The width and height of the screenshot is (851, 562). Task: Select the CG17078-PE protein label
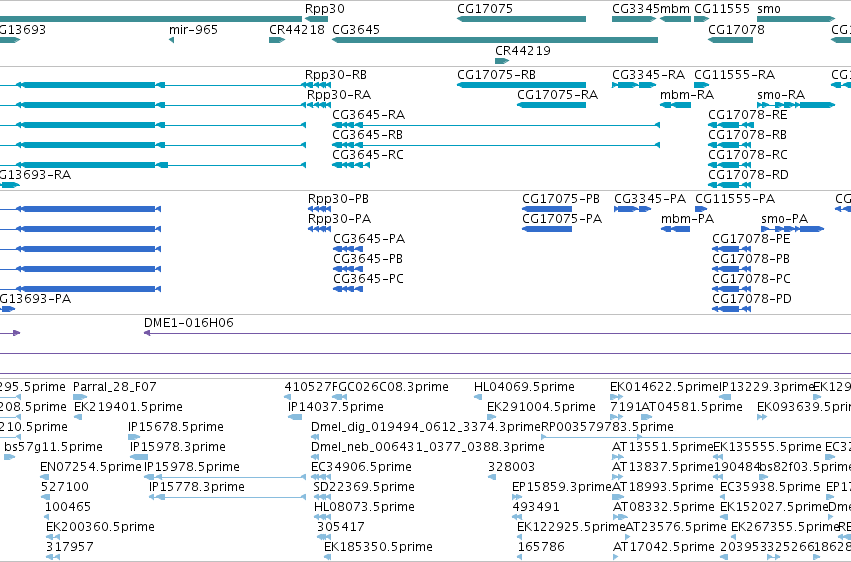(x=751, y=239)
